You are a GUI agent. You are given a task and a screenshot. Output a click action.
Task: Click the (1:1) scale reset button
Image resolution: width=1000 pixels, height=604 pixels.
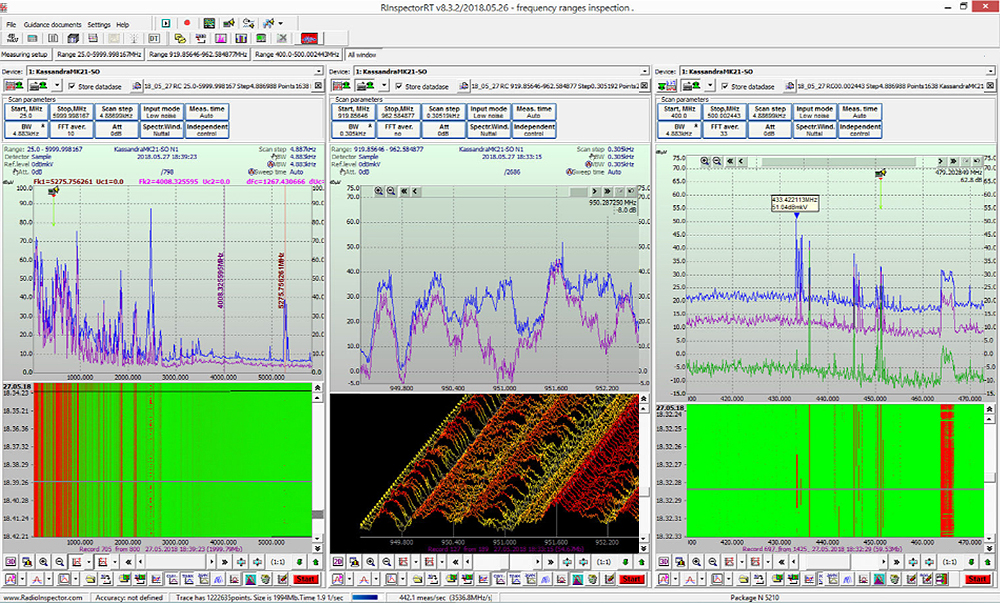click(277, 564)
